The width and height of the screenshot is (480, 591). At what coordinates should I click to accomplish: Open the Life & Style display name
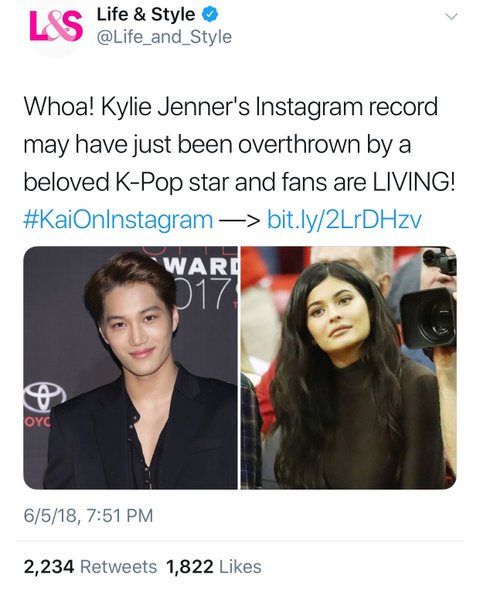click(x=145, y=15)
